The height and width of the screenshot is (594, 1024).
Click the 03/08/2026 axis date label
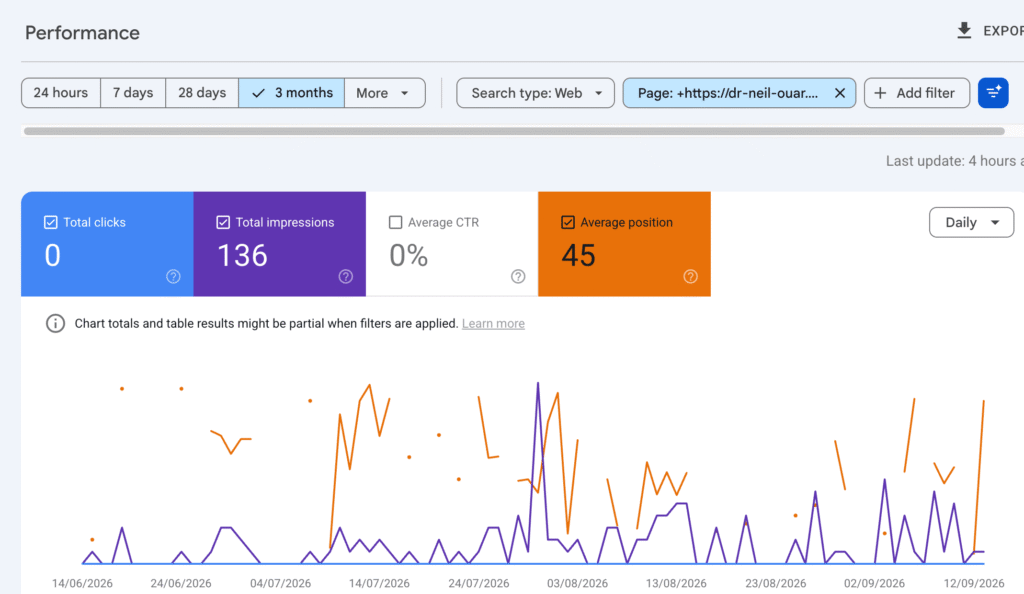[577, 584]
